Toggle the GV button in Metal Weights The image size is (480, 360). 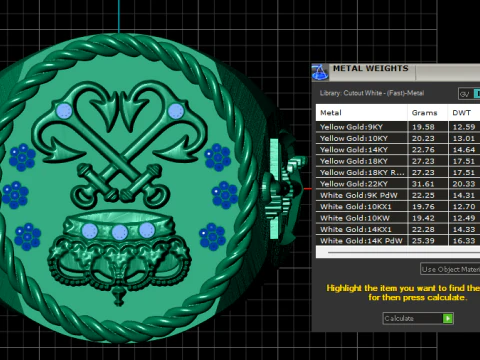(x=465, y=94)
